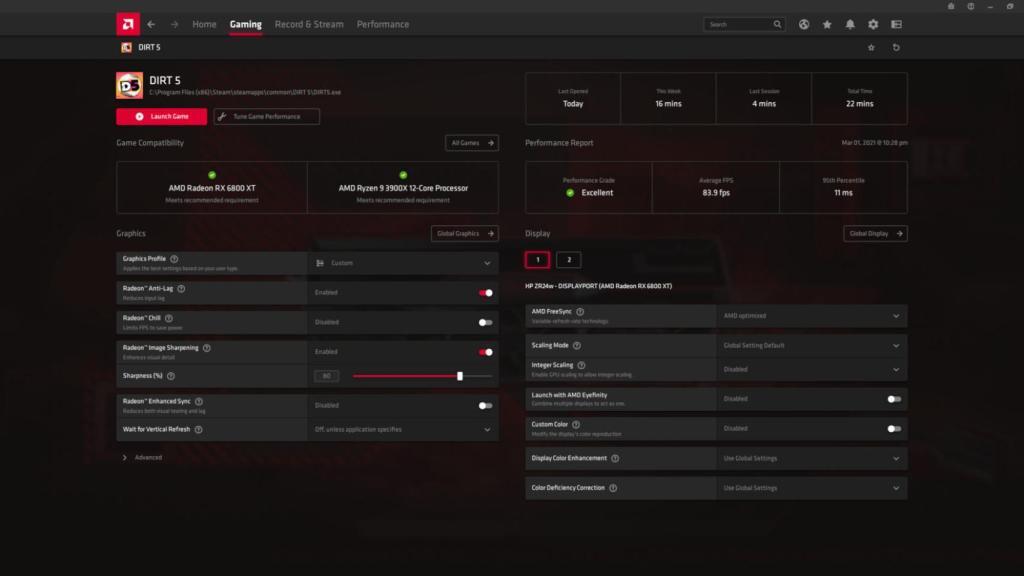The height and width of the screenshot is (576, 1024).
Task: Open Tune Game Performance
Action: [x=265, y=116]
